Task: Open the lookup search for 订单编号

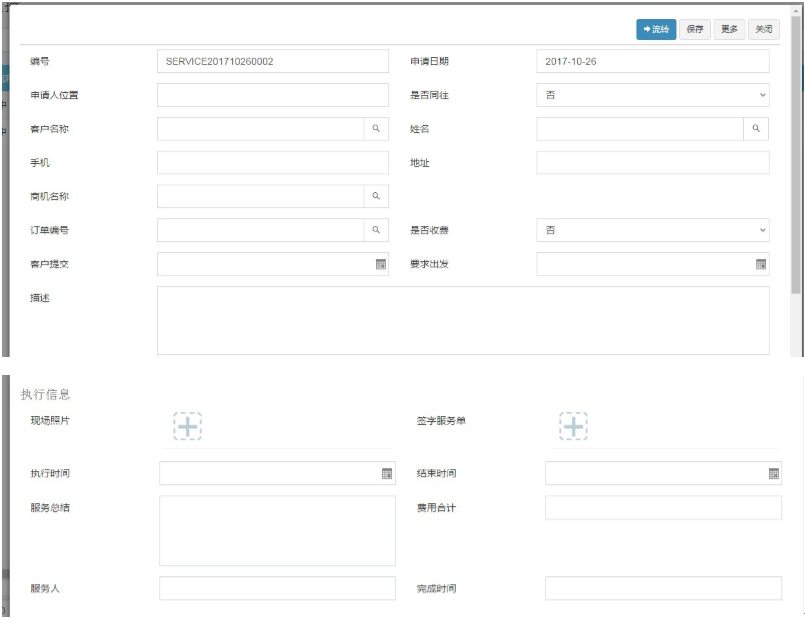Action: pos(376,231)
